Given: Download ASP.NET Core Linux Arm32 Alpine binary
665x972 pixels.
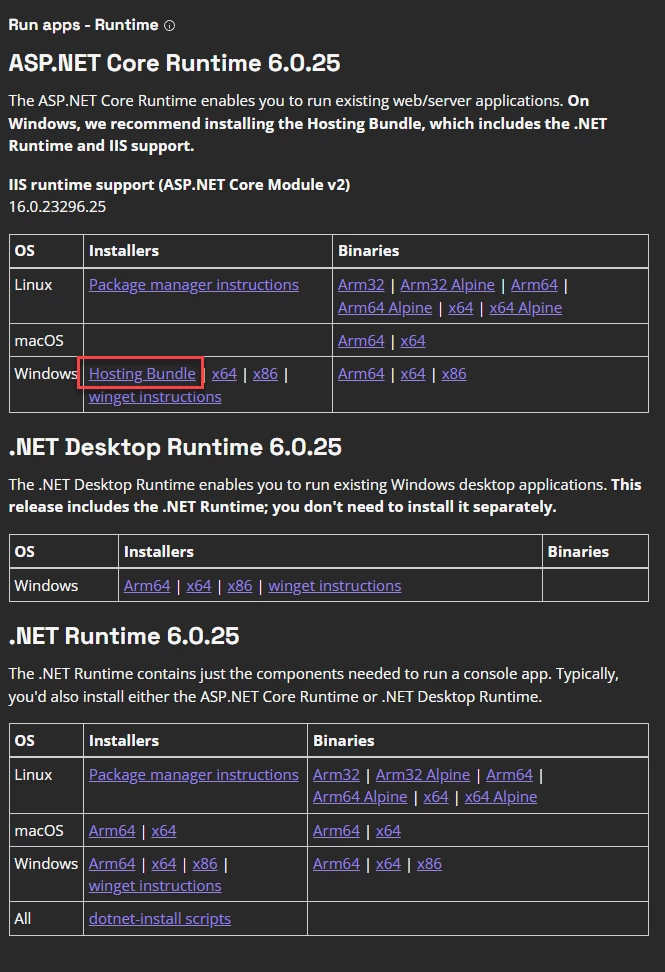Looking at the screenshot, I should (x=447, y=285).
